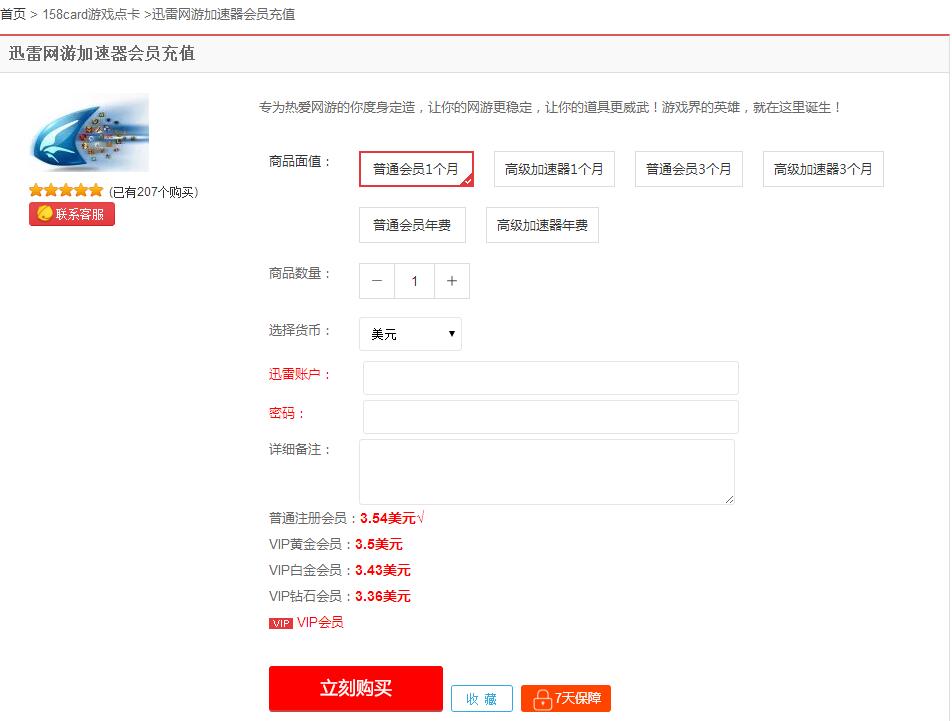Click the VIP黄金会员 3.5美元 price

coord(379,544)
